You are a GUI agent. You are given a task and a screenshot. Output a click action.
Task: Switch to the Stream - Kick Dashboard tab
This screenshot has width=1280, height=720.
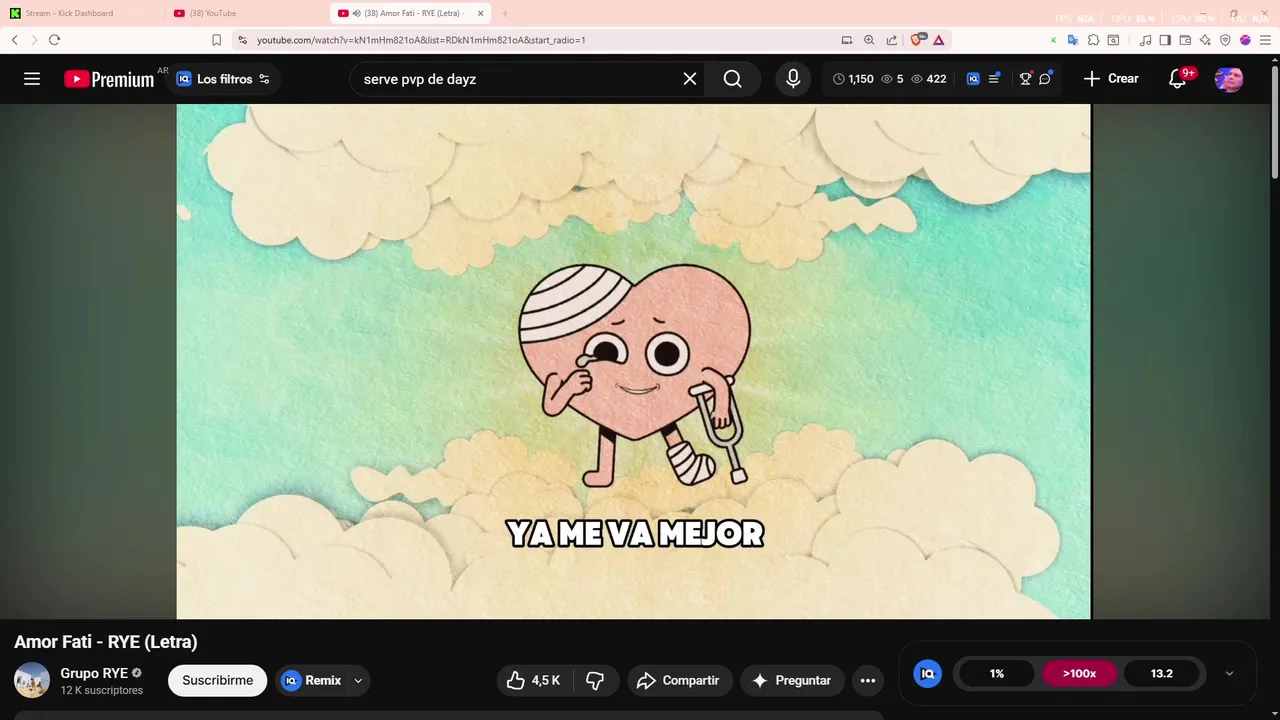tap(82, 13)
